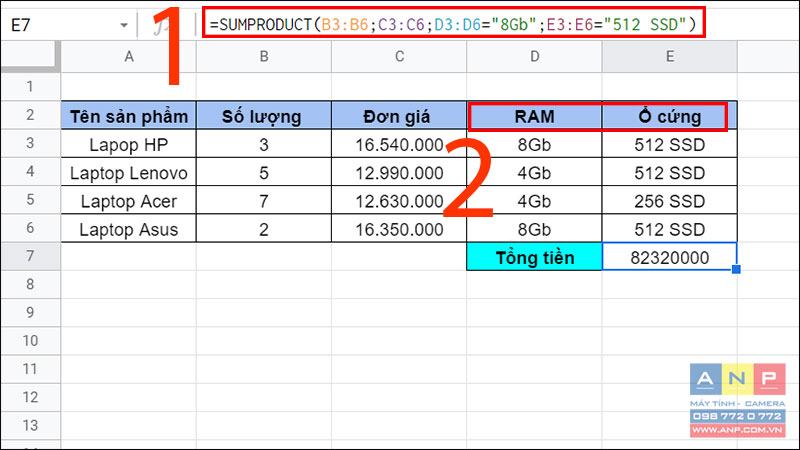
Task: Select row 10 header
Action: [31, 341]
